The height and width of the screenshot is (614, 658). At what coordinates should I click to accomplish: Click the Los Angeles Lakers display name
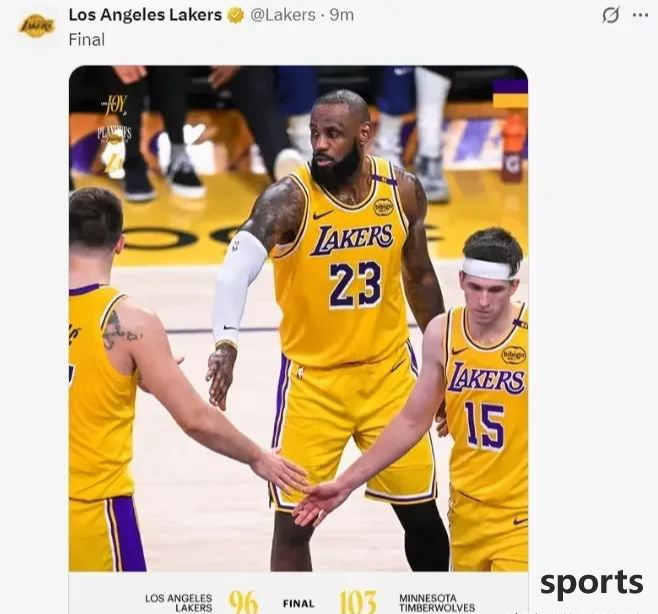(x=145, y=15)
